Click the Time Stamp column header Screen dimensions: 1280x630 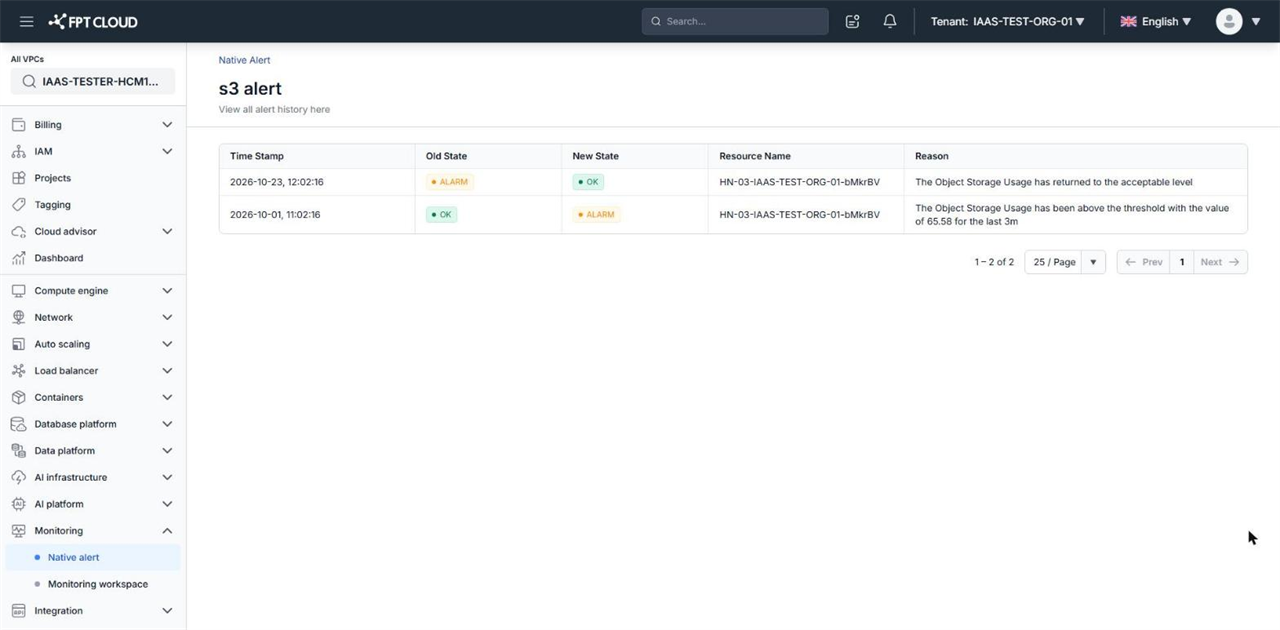pos(257,156)
